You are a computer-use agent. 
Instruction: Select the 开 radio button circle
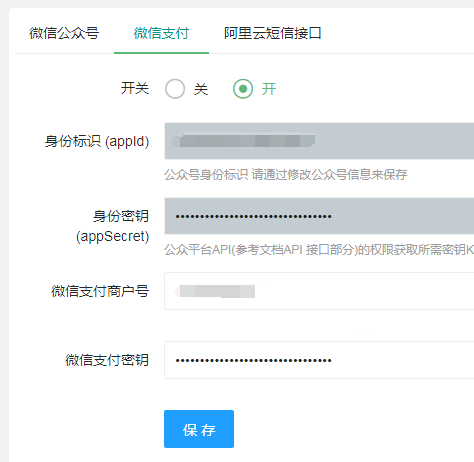(243, 89)
